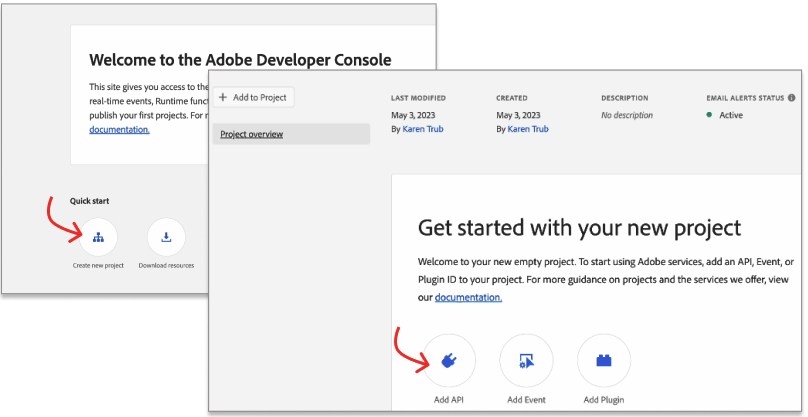Click the Create new project icon

point(98,237)
